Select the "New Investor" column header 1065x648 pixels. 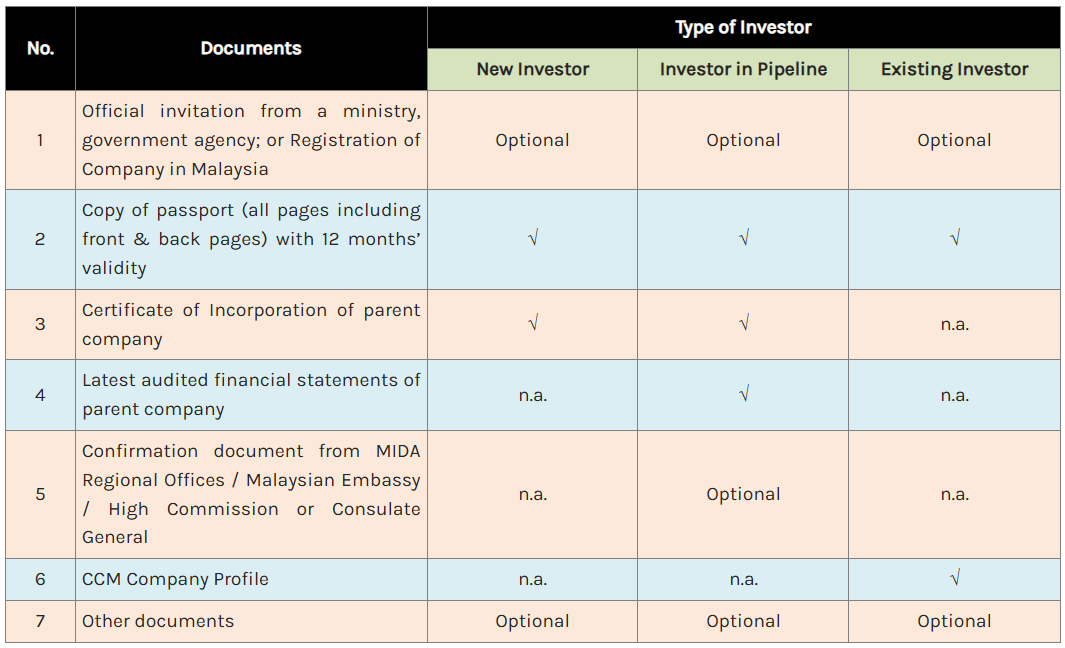click(532, 70)
